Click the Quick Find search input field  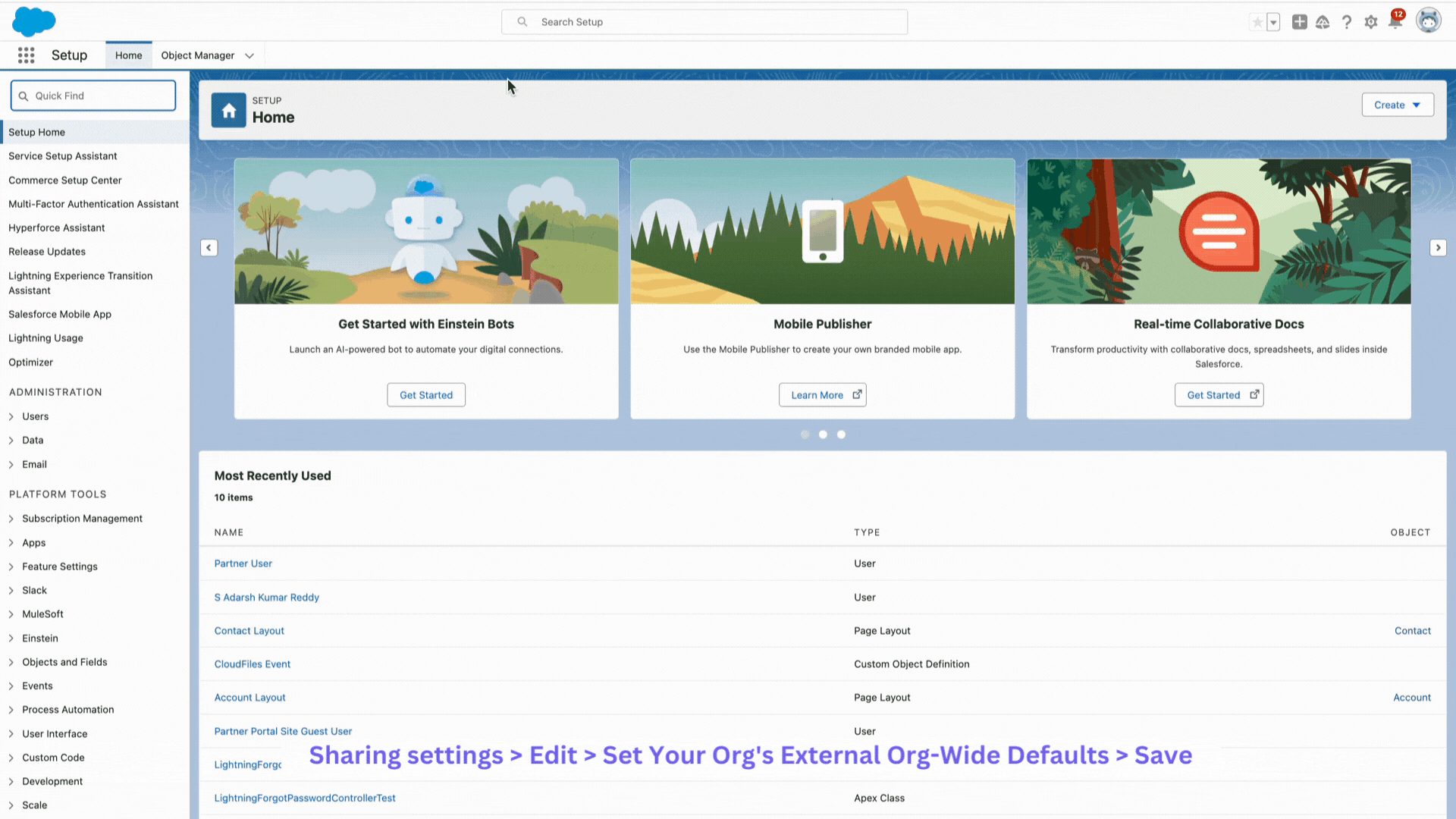pyautogui.click(x=93, y=95)
